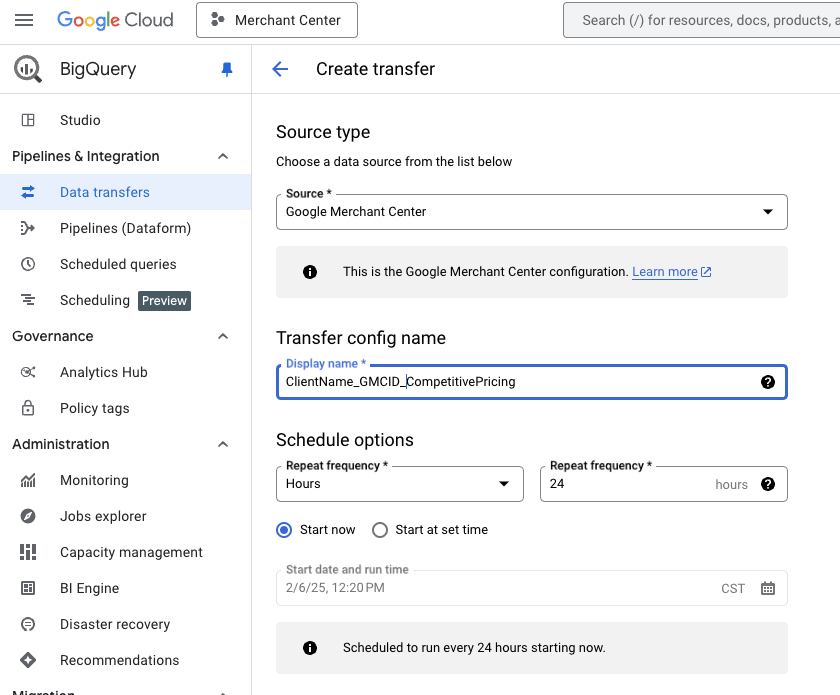840x695 pixels.
Task: Collapse the Pipelines & Integration section
Action: 223,156
